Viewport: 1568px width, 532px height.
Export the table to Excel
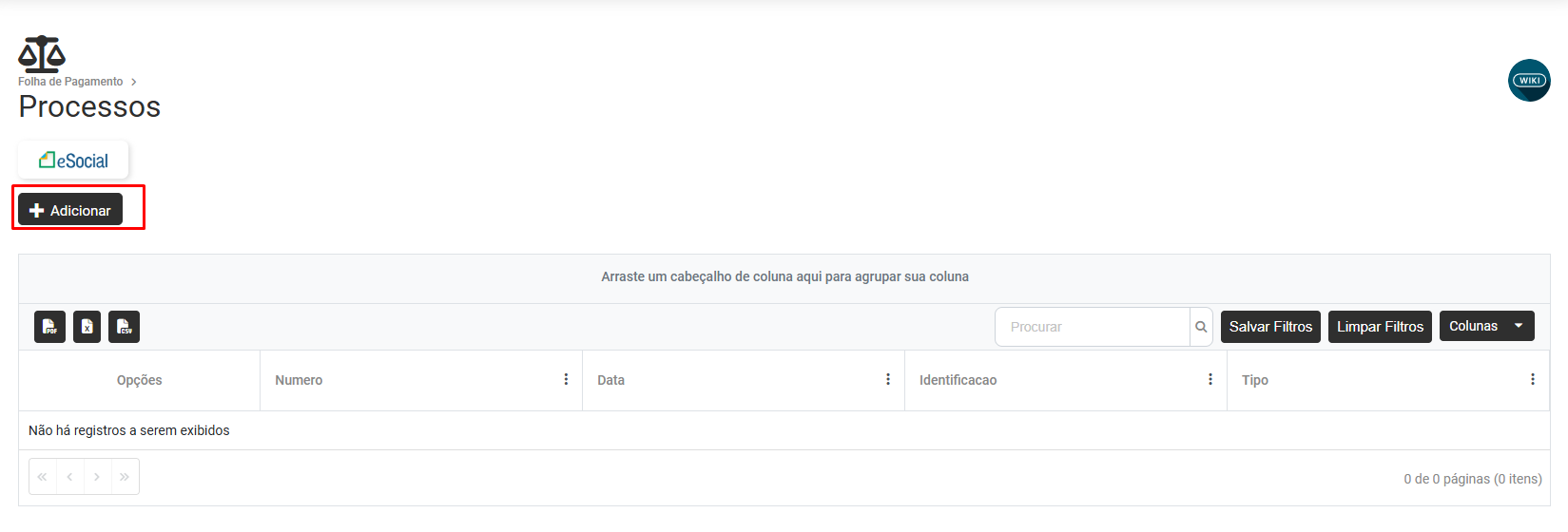click(x=87, y=327)
